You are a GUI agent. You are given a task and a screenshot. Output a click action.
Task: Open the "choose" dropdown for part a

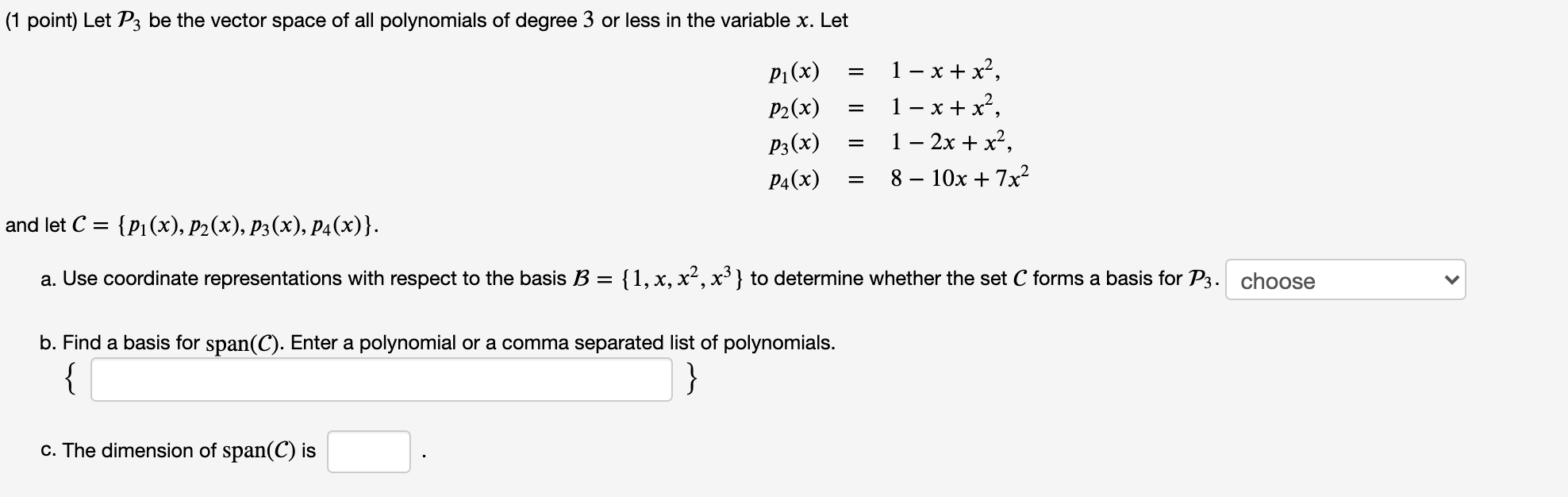[1345, 280]
